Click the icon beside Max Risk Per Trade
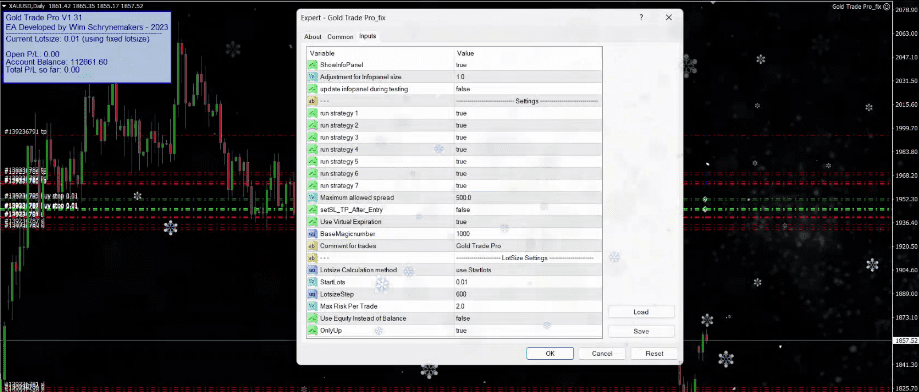 pos(313,306)
